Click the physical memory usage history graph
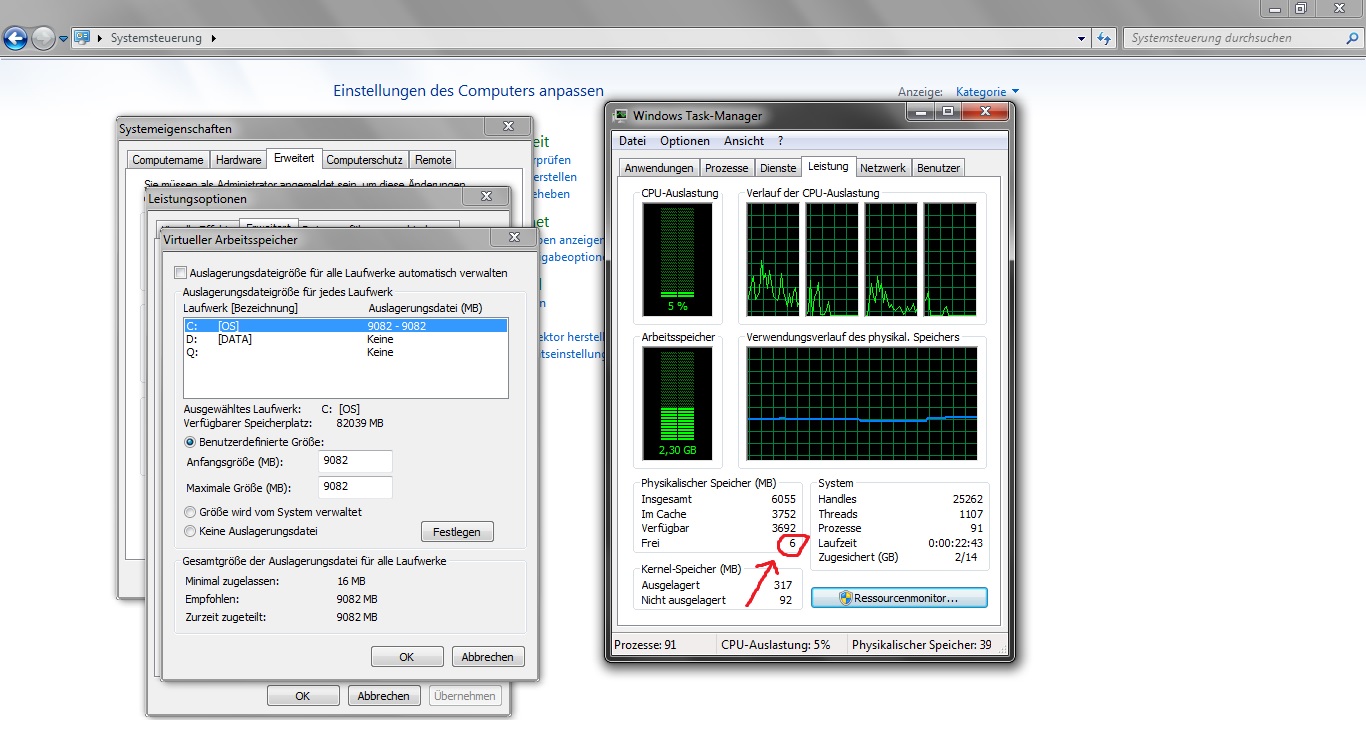Screen dimensions: 1366x734 point(862,405)
